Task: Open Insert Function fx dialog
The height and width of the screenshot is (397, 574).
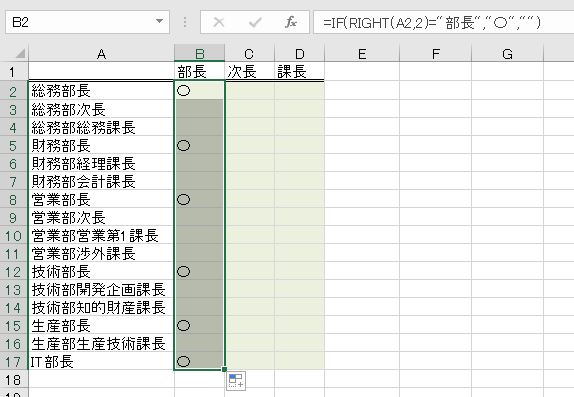Action: pyautogui.click(x=291, y=22)
